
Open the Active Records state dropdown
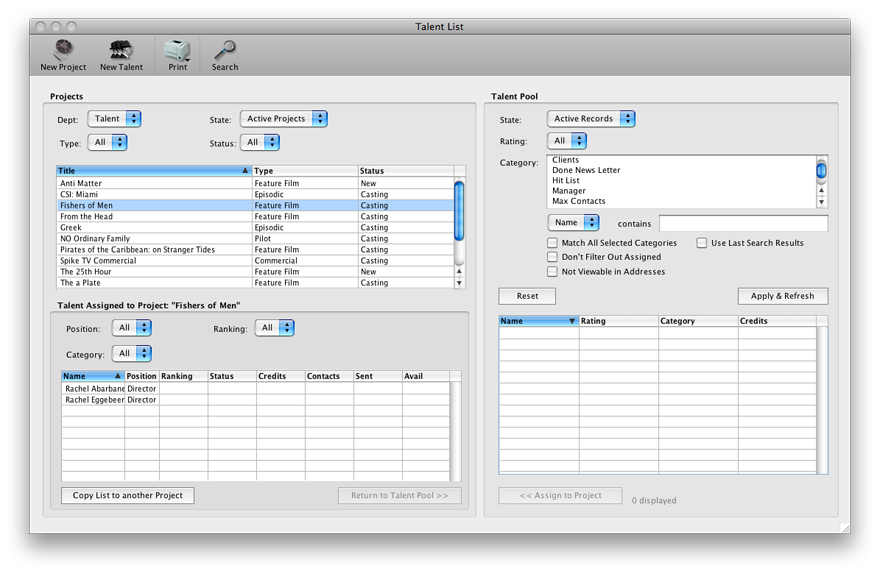(x=591, y=119)
